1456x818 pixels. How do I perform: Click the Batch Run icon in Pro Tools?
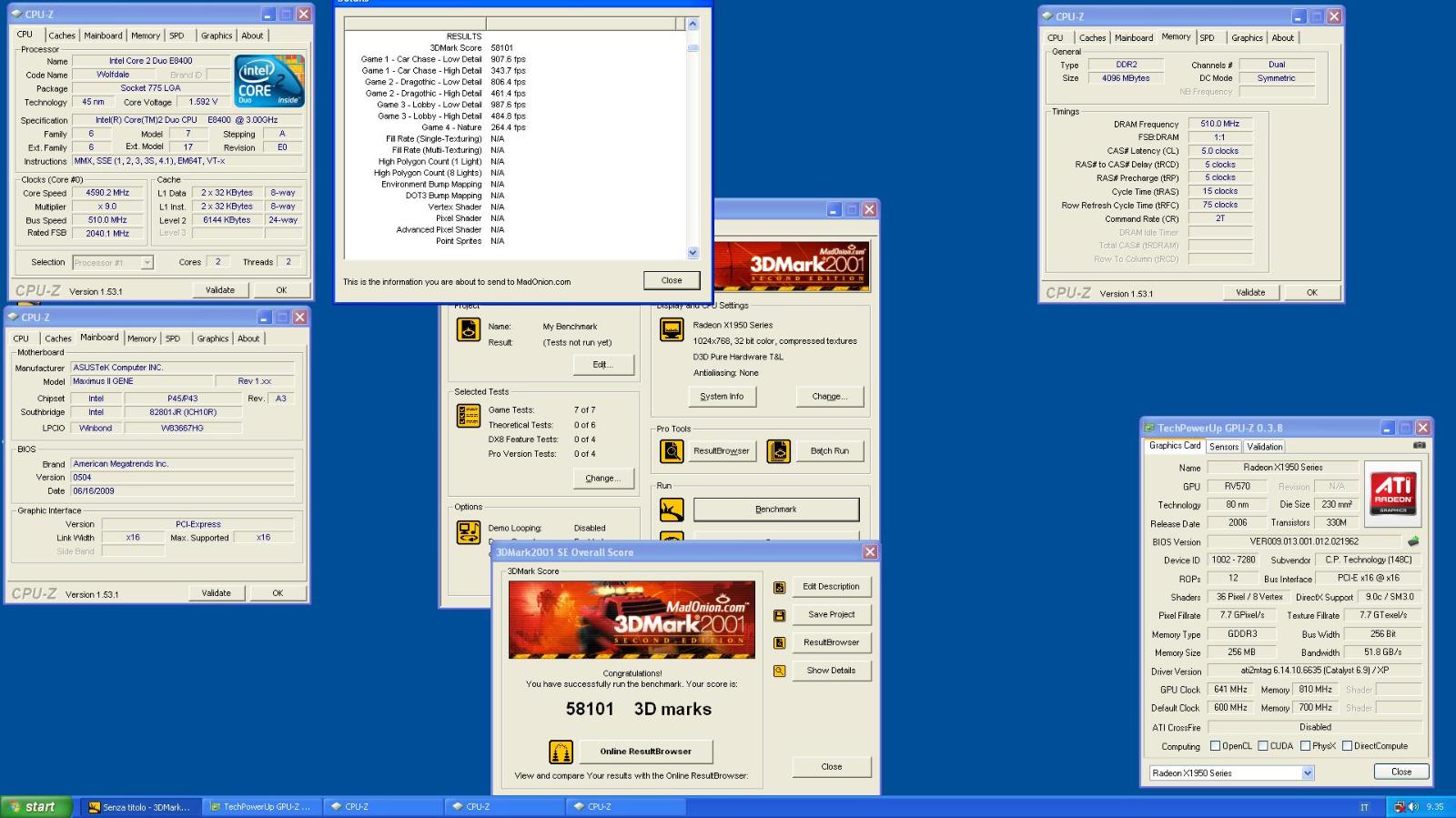pyautogui.click(x=778, y=450)
